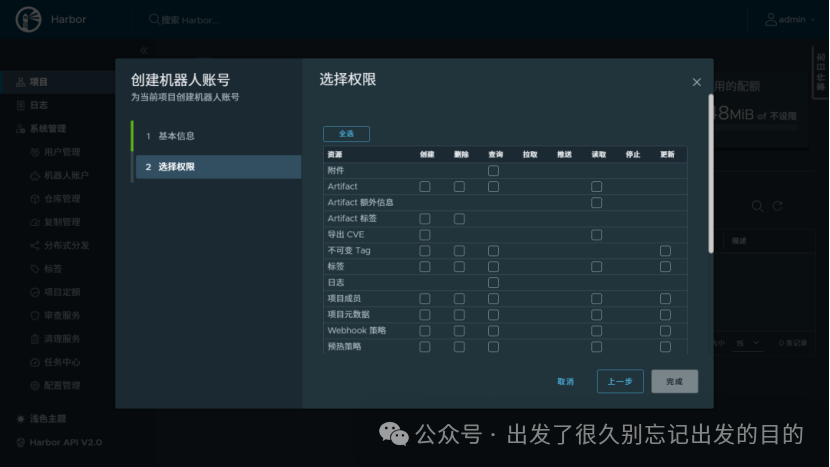Click the 完成 finish button
The height and width of the screenshot is (467, 830).
pos(674,381)
